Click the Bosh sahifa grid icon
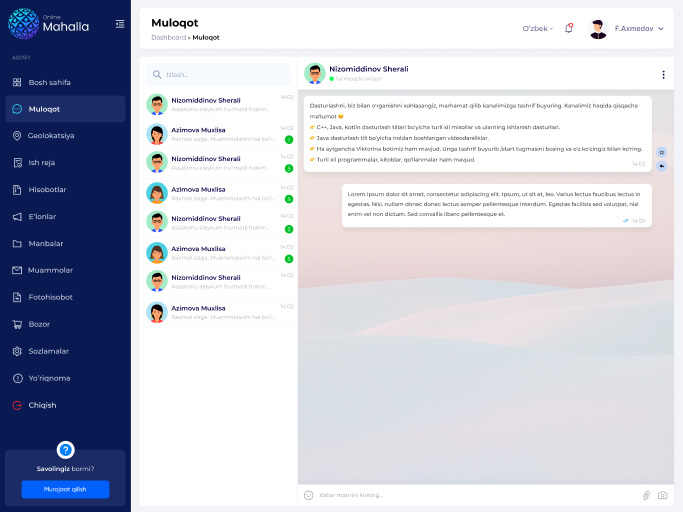 [17, 82]
